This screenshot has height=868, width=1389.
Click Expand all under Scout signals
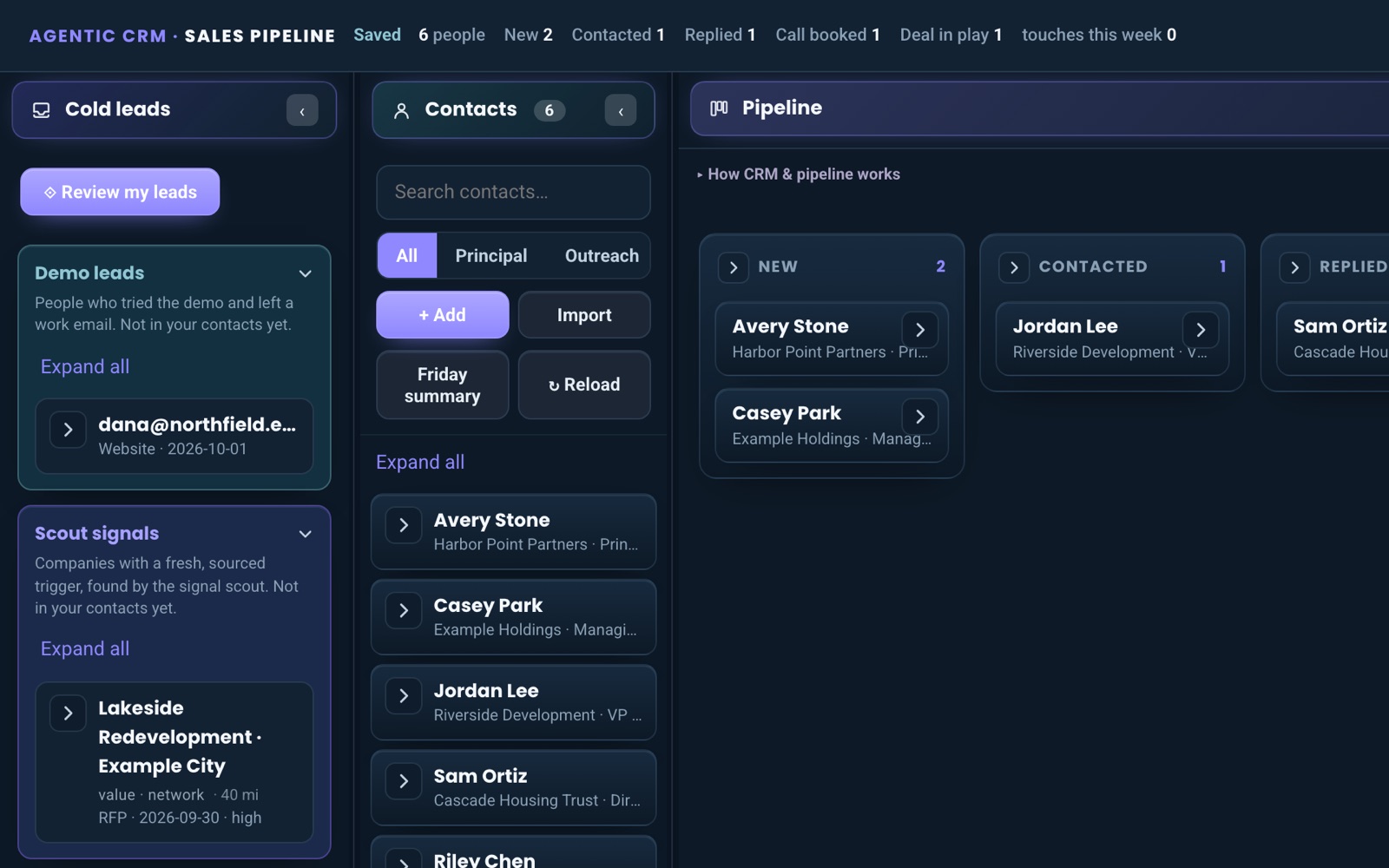(x=85, y=649)
